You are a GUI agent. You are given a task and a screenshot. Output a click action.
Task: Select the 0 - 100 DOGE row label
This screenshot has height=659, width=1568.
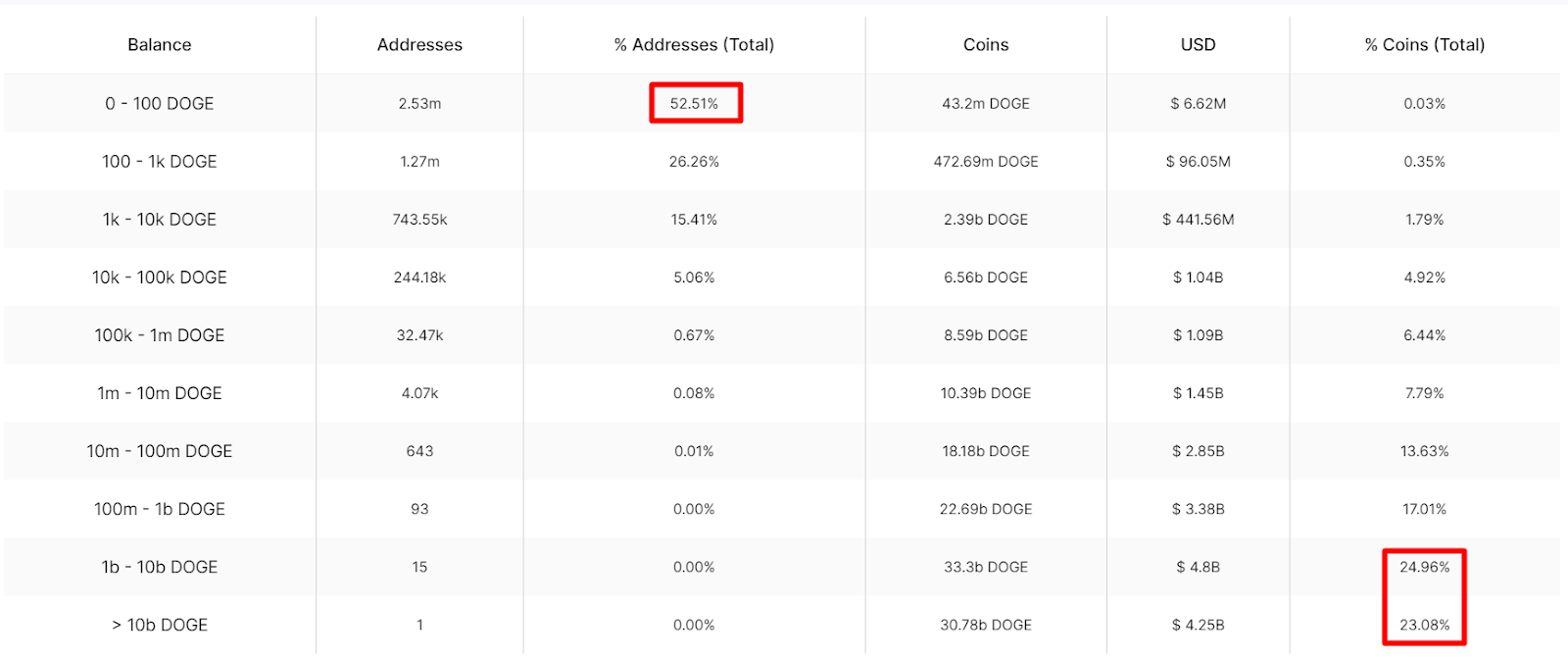(x=159, y=103)
